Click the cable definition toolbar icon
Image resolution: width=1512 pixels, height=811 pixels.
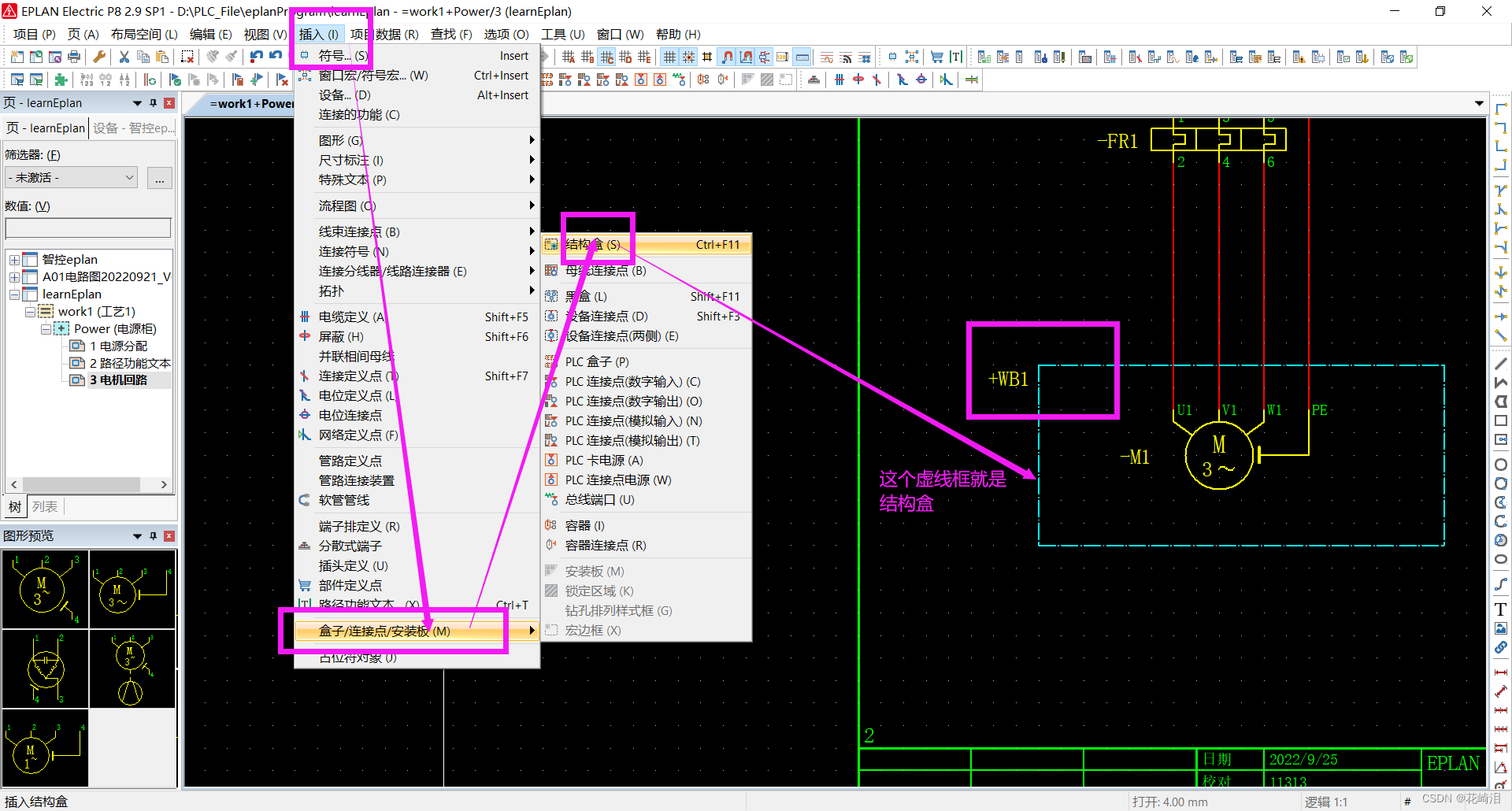coord(839,80)
